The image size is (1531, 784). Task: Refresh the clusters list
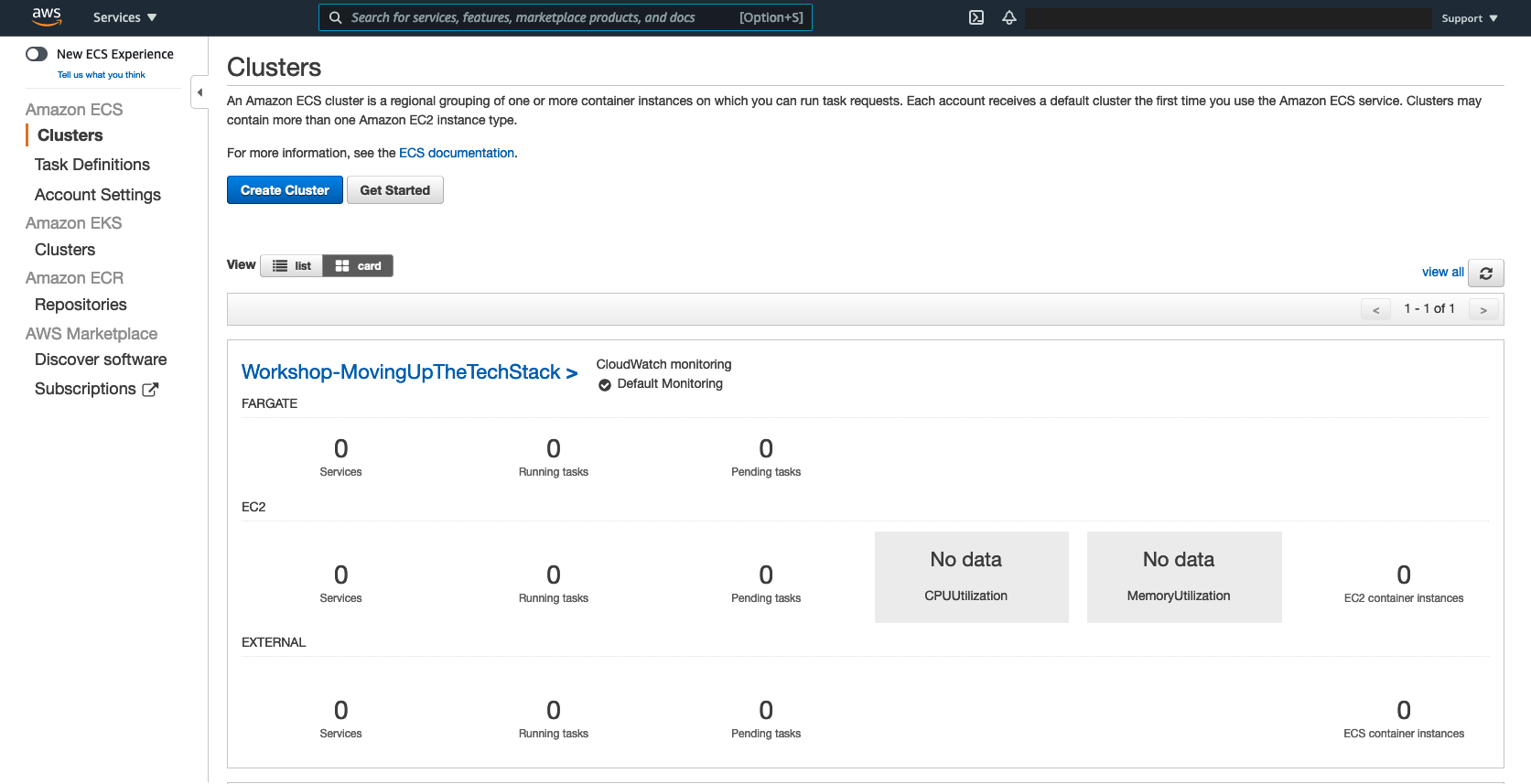(1486, 273)
